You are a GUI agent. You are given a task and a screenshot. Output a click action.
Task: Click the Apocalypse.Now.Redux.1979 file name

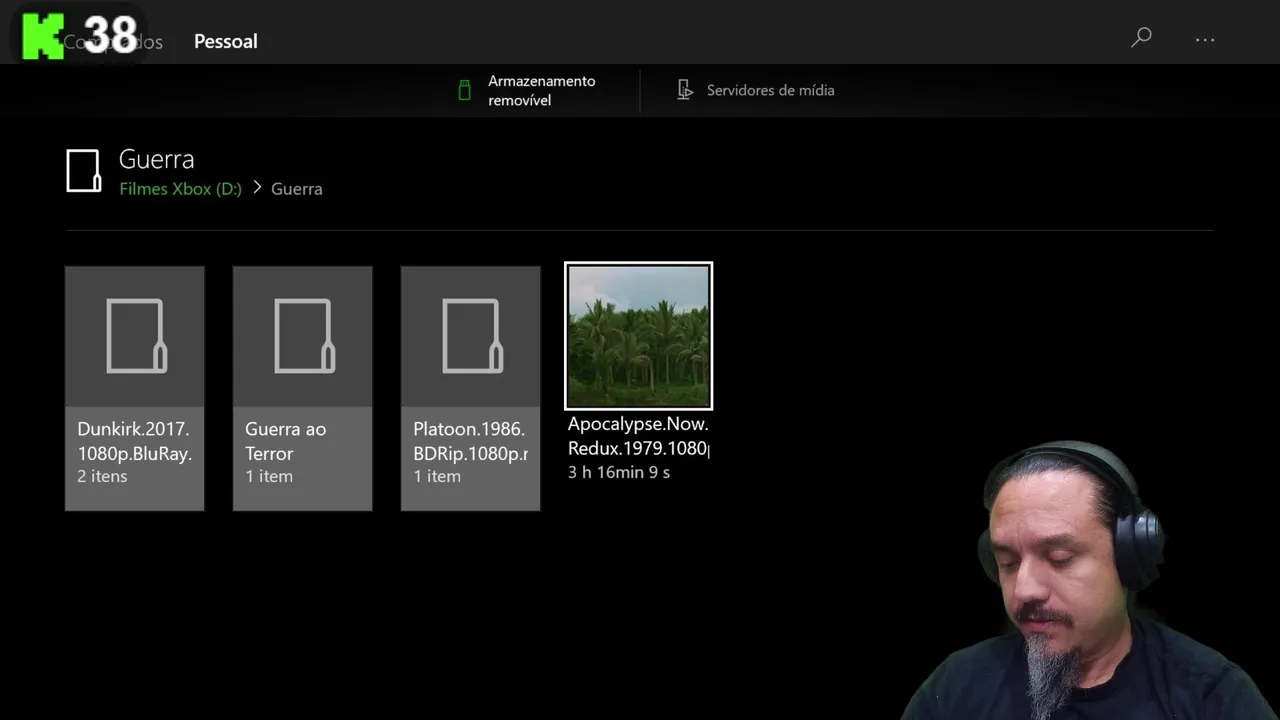[x=638, y=436]
